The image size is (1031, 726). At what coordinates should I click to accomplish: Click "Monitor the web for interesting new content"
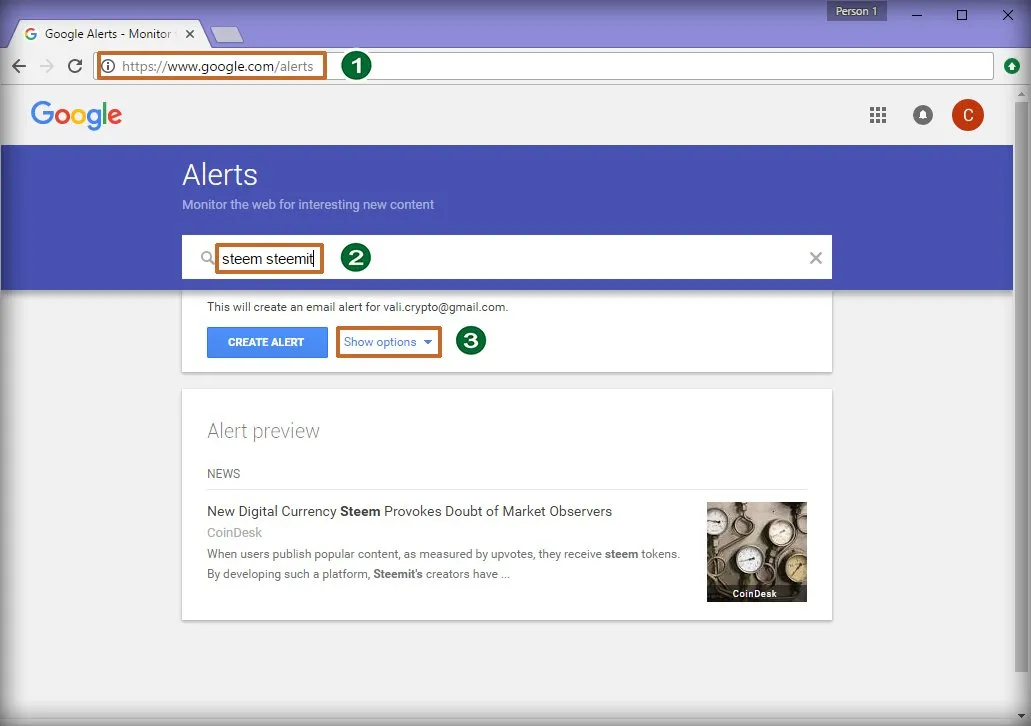[308, 205]
